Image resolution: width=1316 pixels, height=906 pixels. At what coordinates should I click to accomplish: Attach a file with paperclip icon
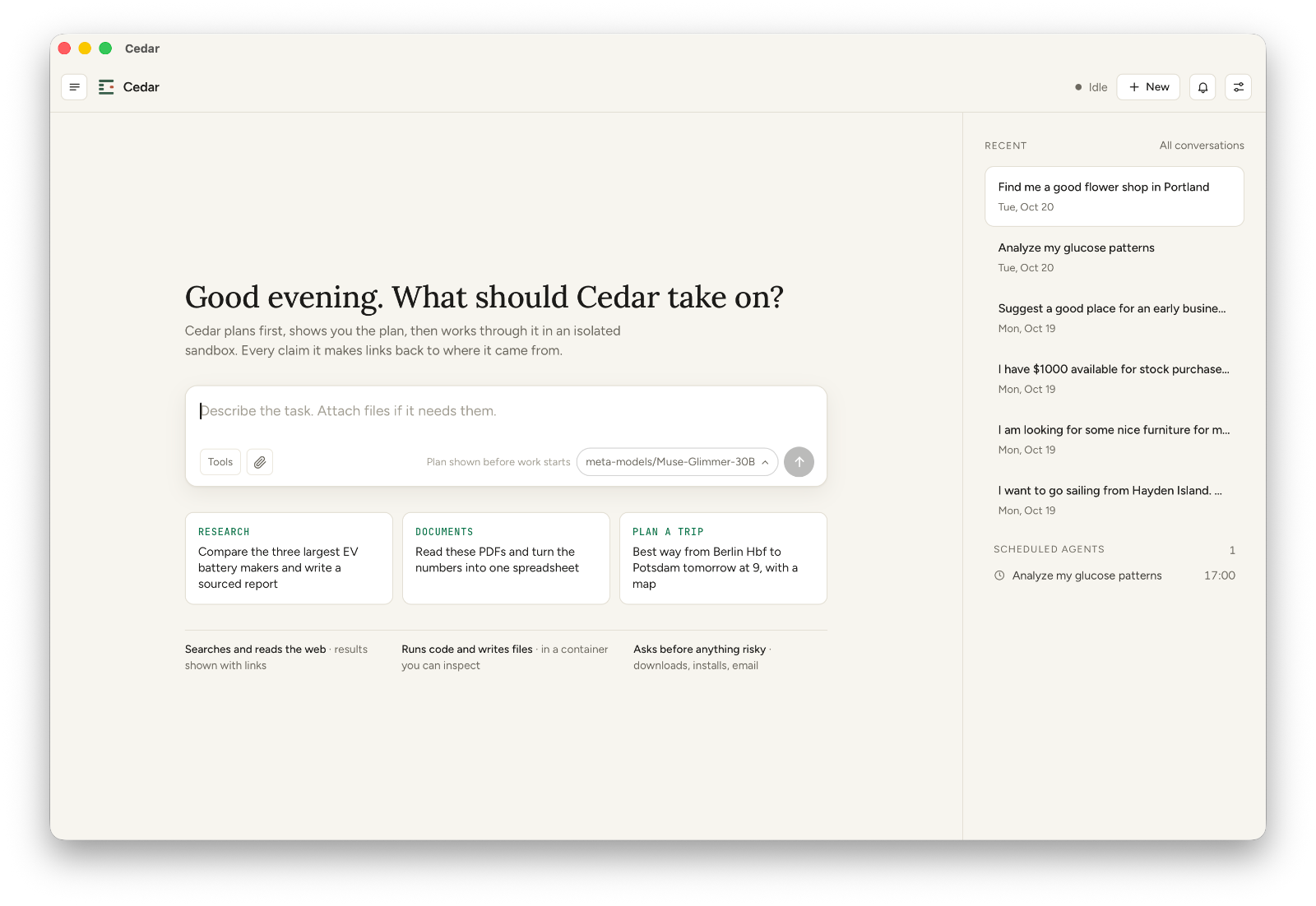point(260,462)
